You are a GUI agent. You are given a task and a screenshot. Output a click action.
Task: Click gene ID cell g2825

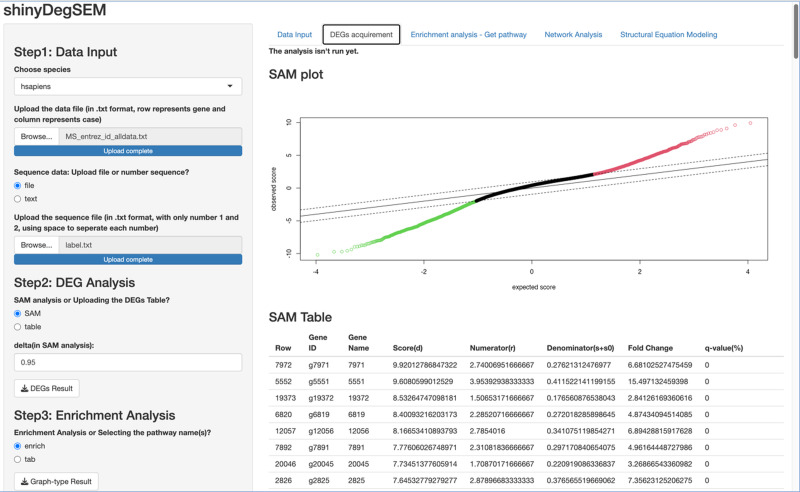pyautogui.click(x=319, y=480)
